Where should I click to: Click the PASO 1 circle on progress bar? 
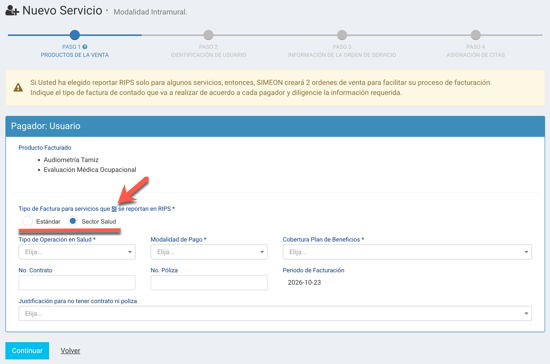tap(75, 35)
